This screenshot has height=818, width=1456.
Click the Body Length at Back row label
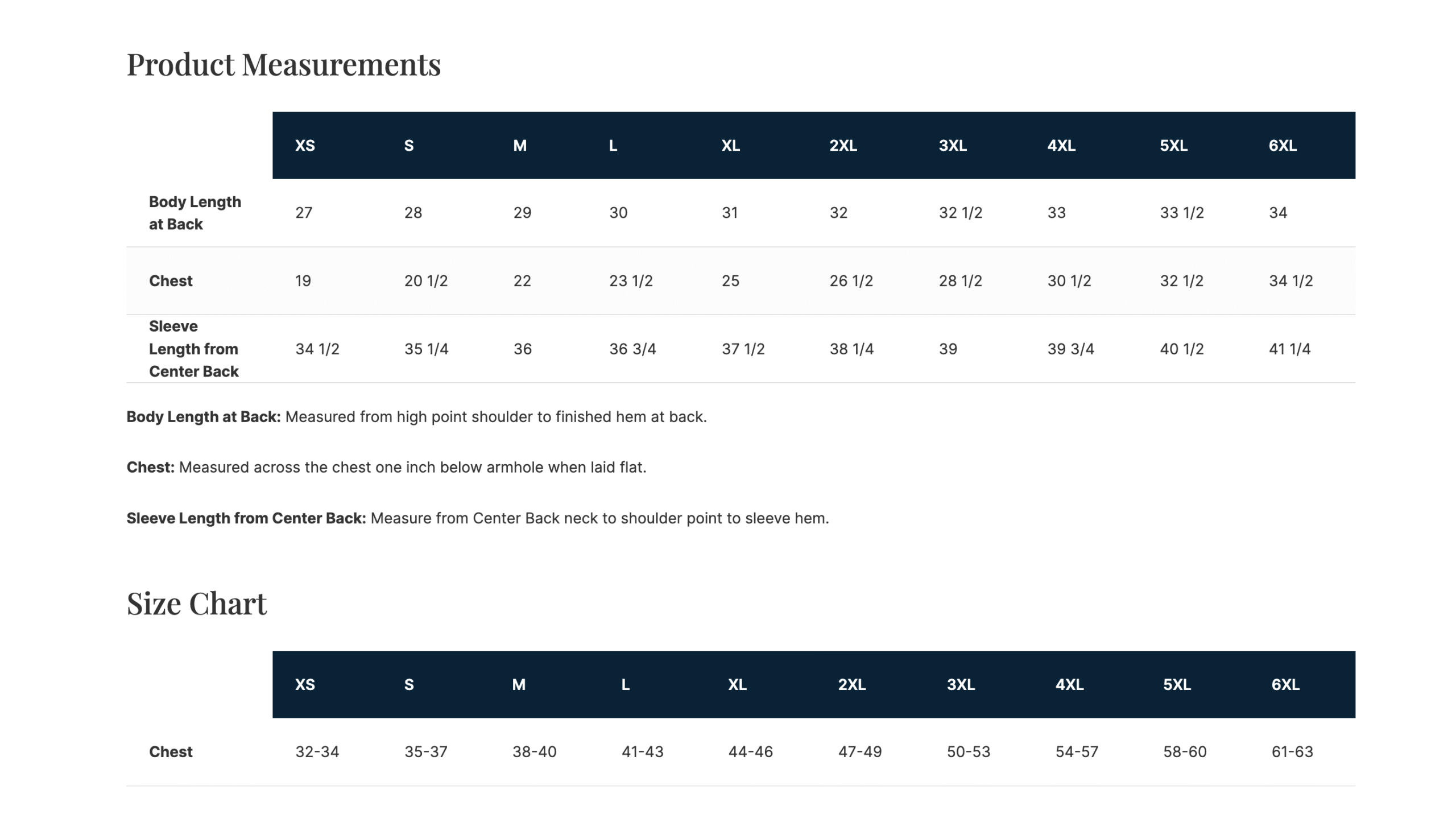click(x=195, y=213)
